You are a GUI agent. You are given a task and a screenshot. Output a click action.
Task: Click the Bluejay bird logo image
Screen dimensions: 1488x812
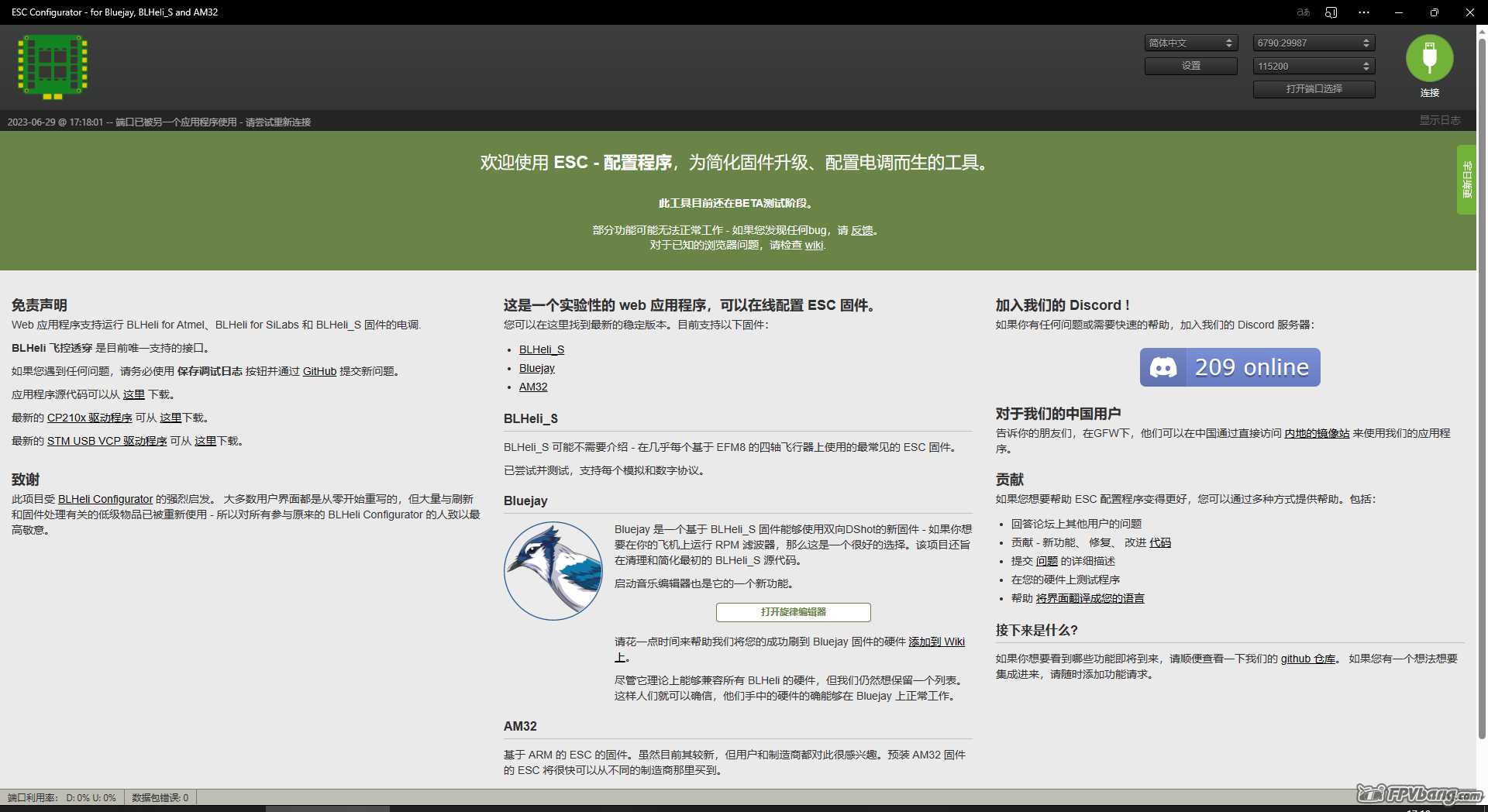[553, 571]
